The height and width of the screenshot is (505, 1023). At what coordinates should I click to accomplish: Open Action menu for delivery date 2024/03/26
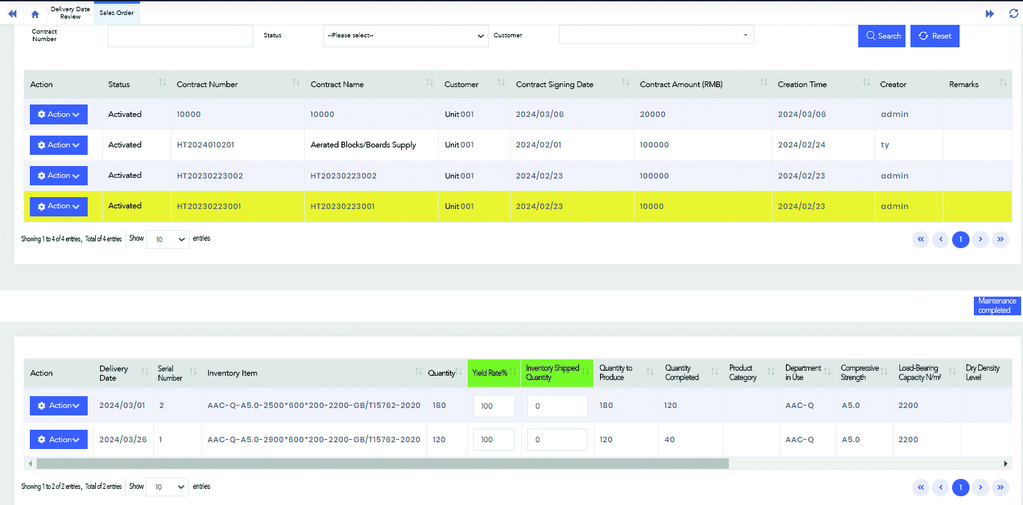coord(59,439)
